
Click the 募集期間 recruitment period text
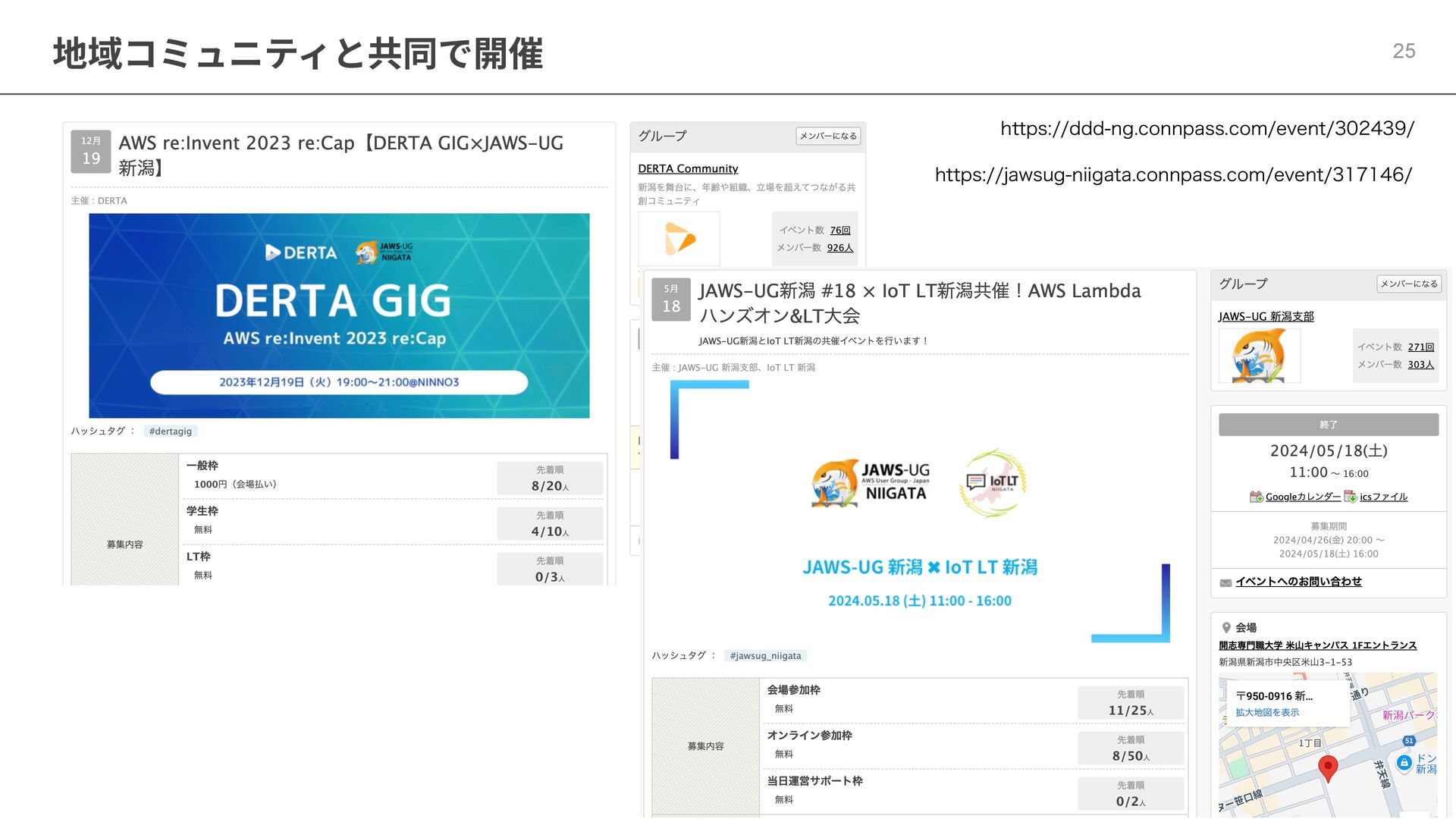pos(1329,540)
